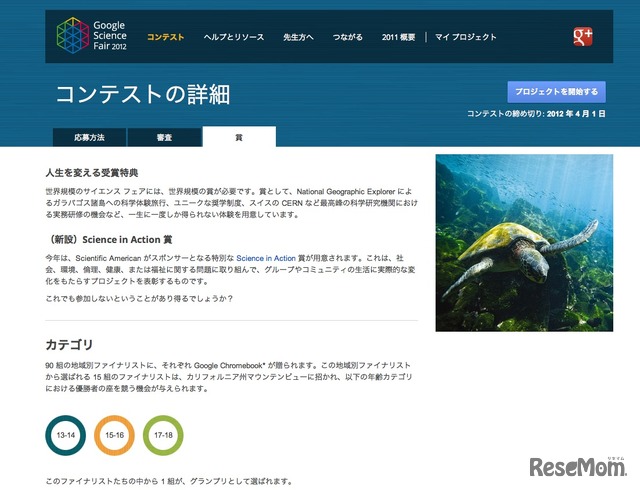Screen dimensions: 640x490
Task: Click the グランプリとして選ばれます sentence
Action: [x=169, y=481]
